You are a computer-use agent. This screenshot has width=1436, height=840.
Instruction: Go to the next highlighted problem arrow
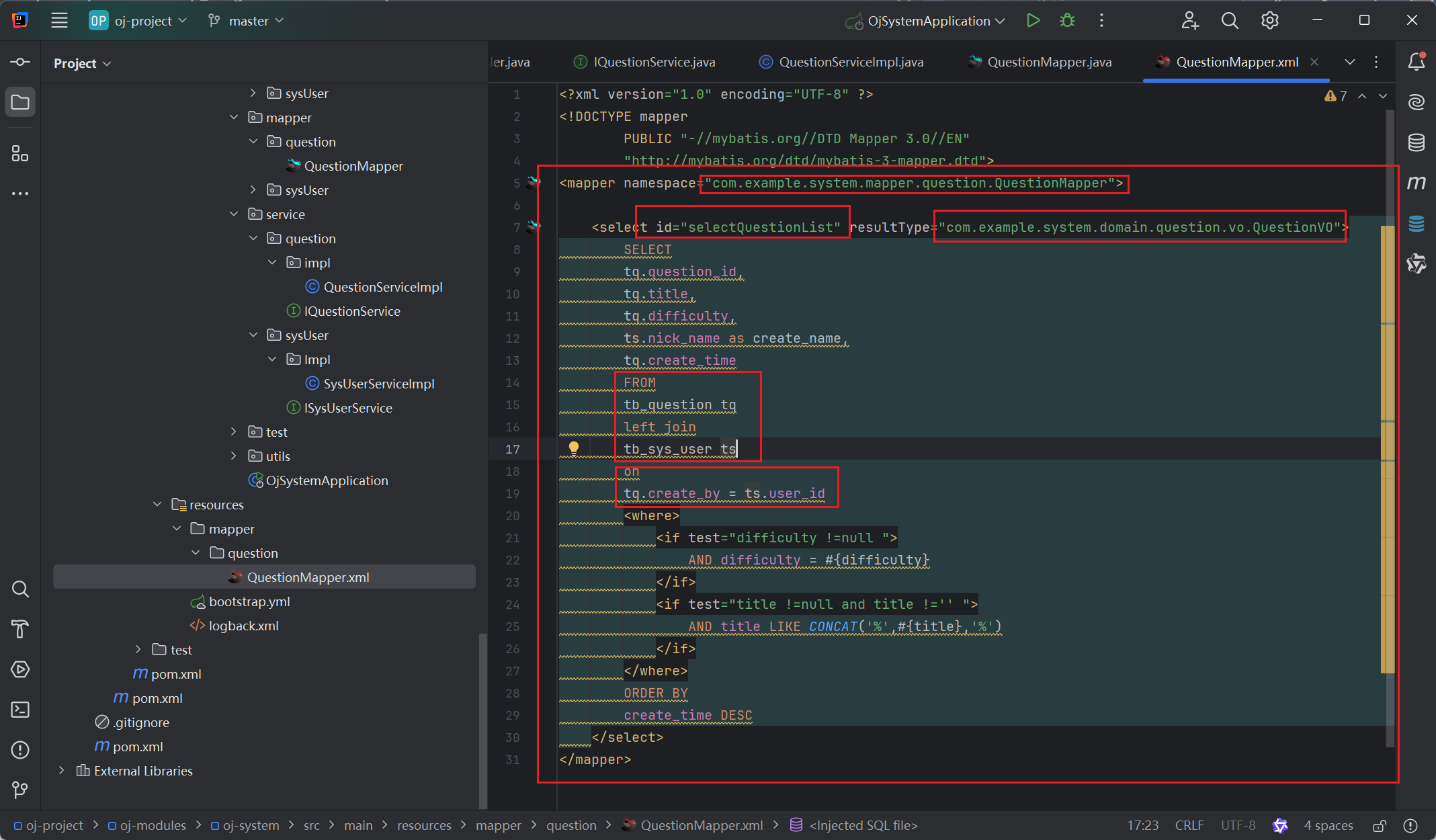1383,96
